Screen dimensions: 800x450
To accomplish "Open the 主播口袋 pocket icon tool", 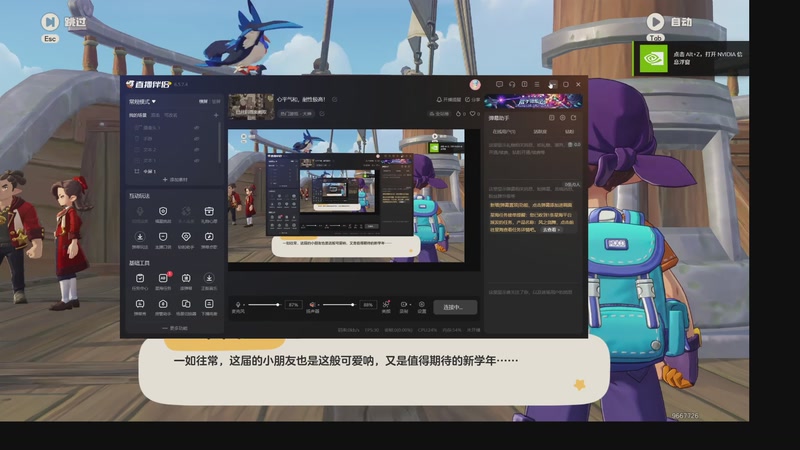I will pyautogui.click(x=163, y=239).
